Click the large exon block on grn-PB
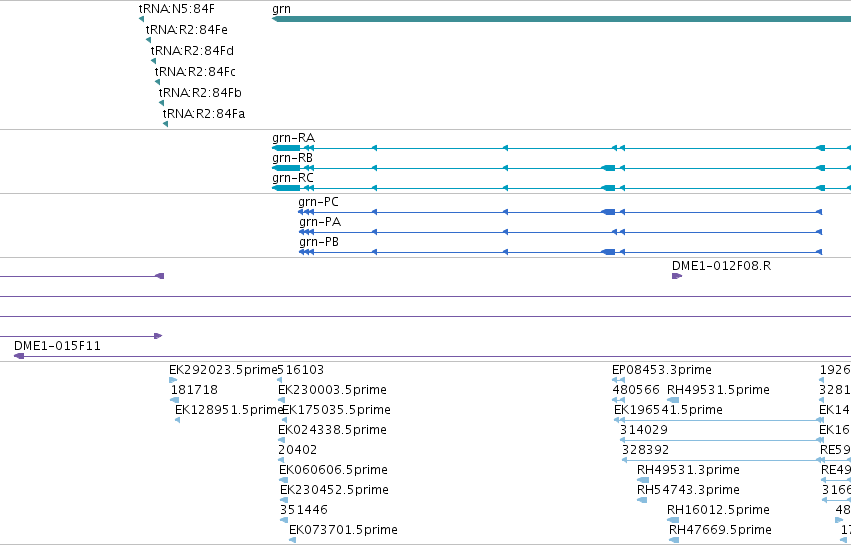 (608, 252)
